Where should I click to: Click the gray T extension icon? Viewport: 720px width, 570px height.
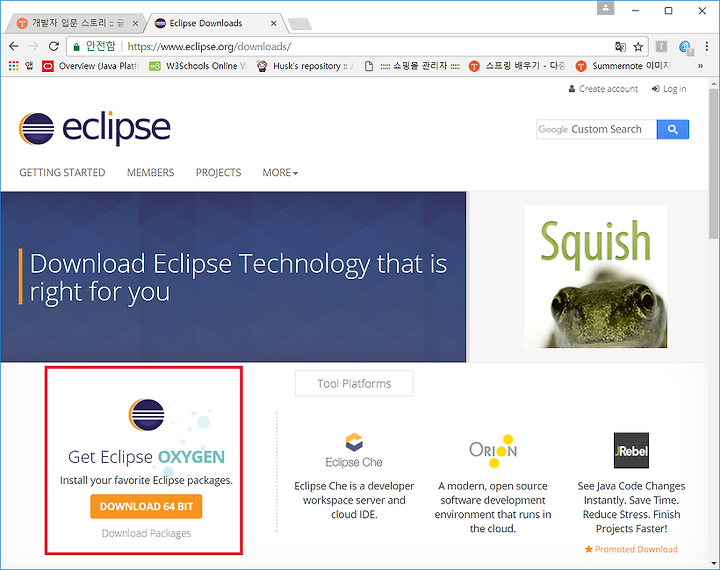tap(661, 46)
